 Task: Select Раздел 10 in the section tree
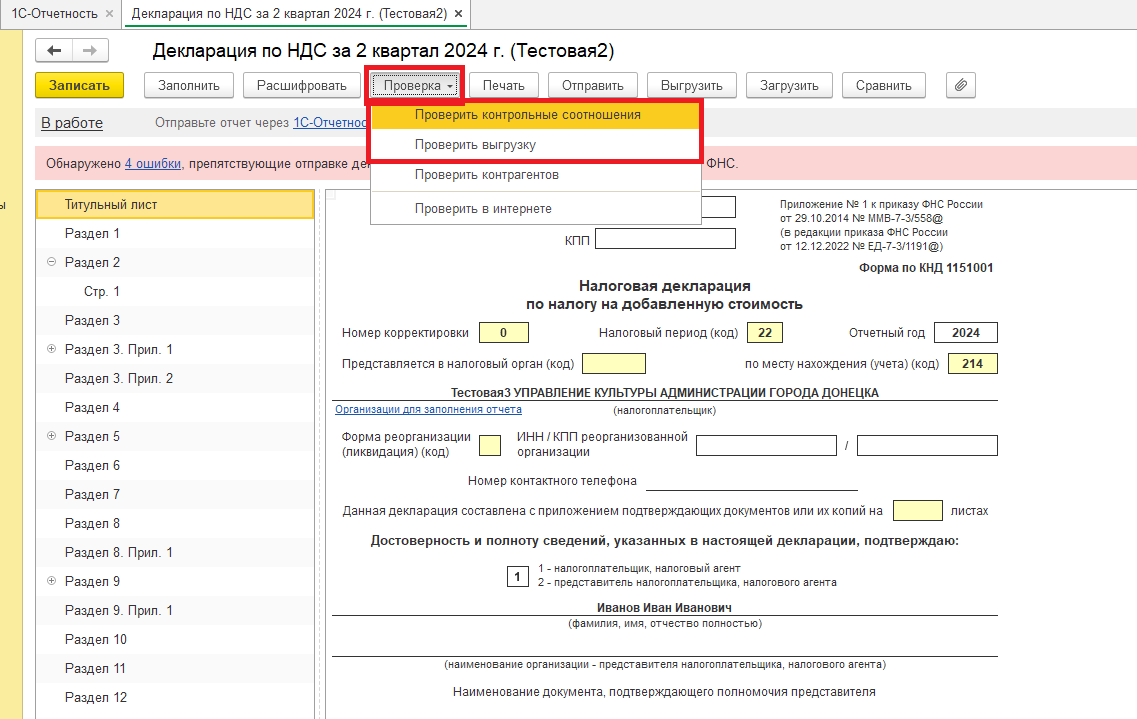[175, 639]
